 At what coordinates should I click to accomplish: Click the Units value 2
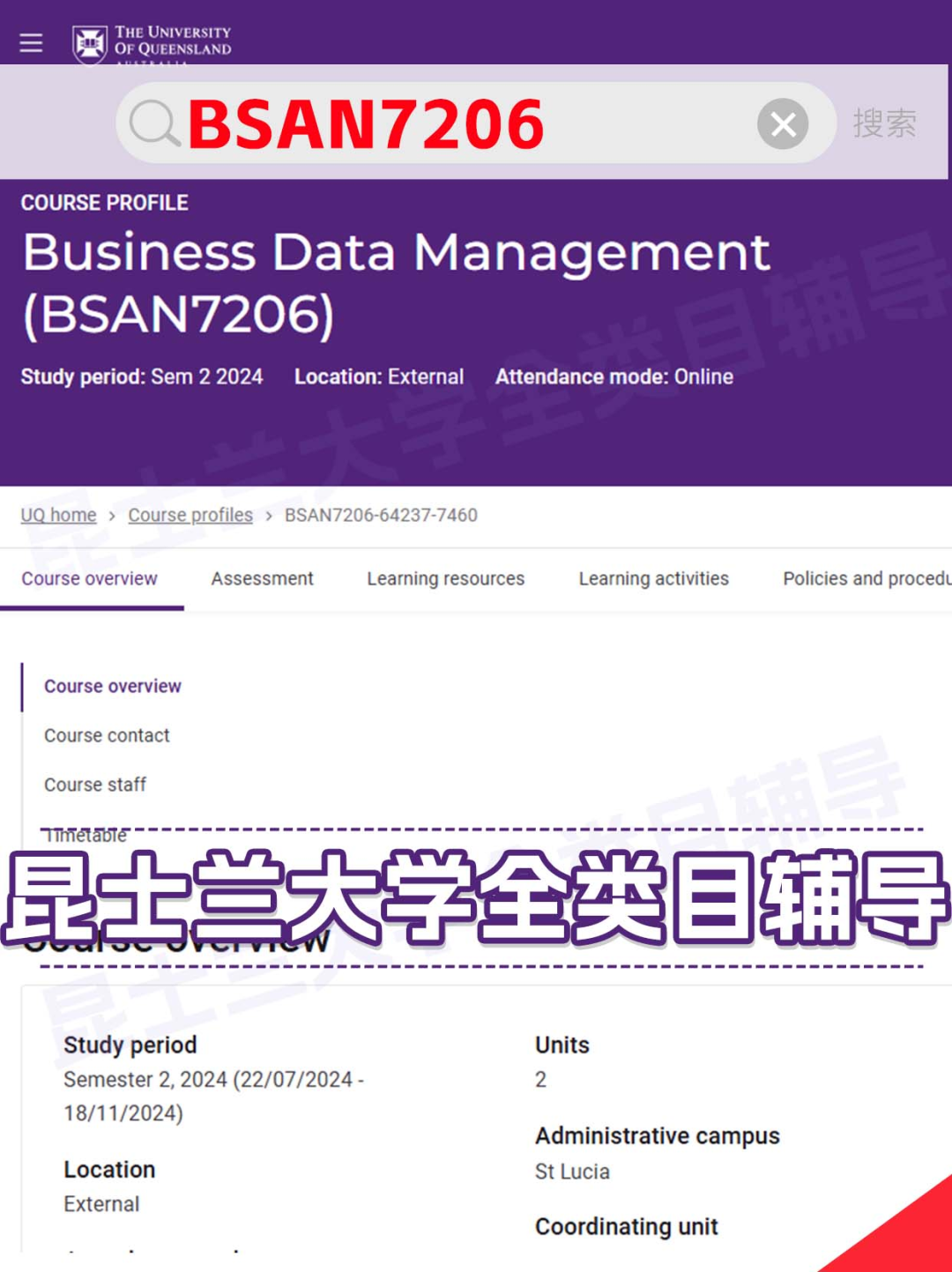coord(540,1079)
